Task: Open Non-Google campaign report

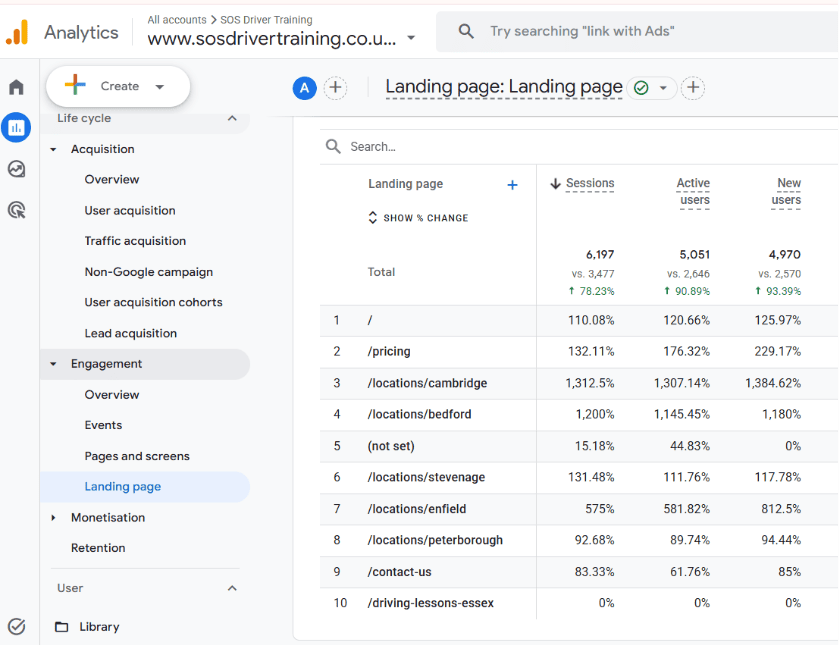Action: [x=148, y=272]
